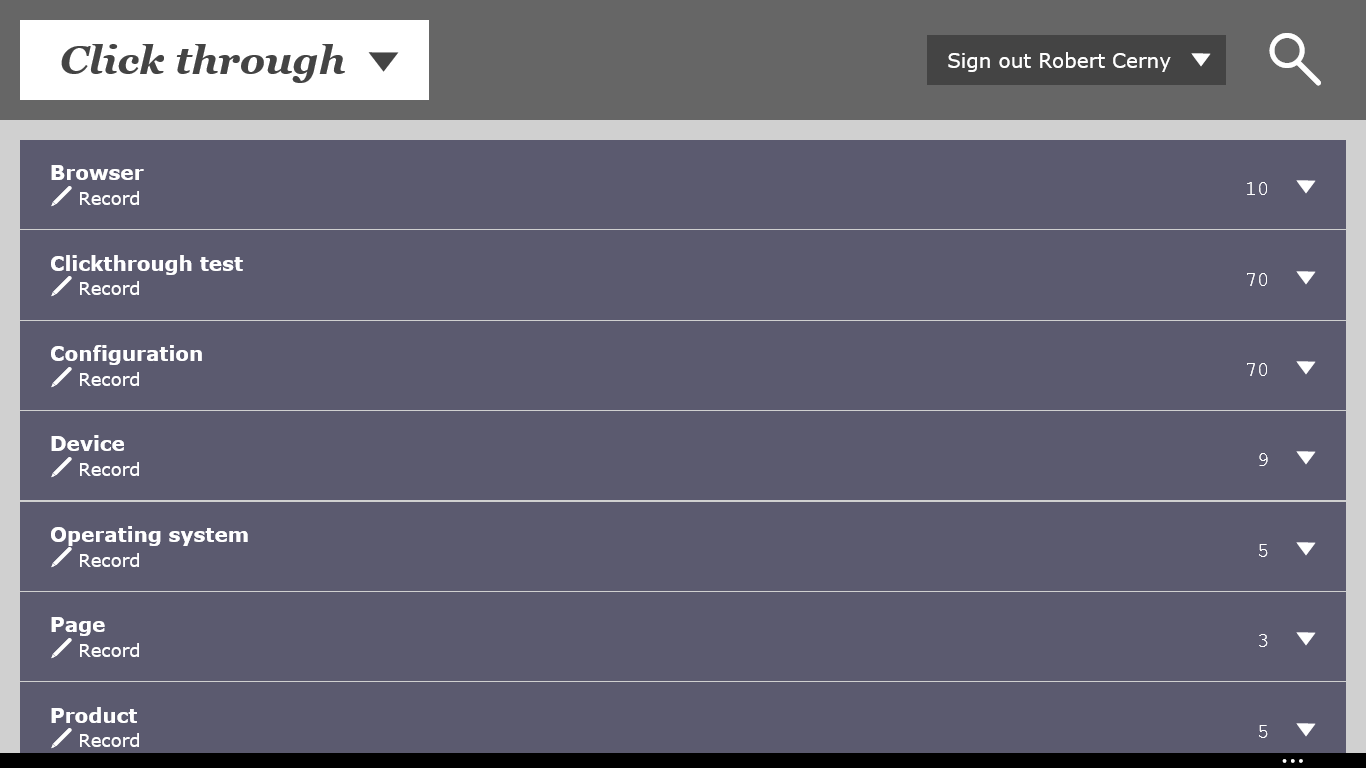Click the pencil icon under Page

pyautogui.click(x=61, y=649)
